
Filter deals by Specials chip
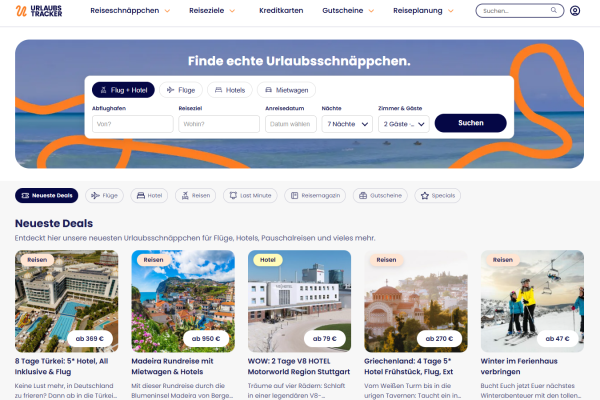point(438,196)
